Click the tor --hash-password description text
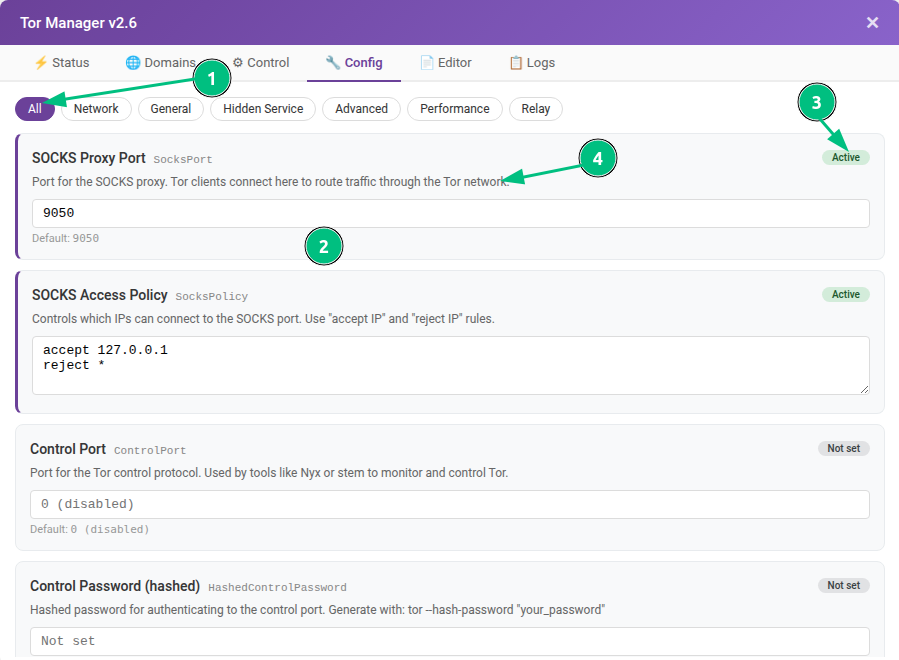Image resolution: width=899 pixels, height=660 pixels. (318, 610)
